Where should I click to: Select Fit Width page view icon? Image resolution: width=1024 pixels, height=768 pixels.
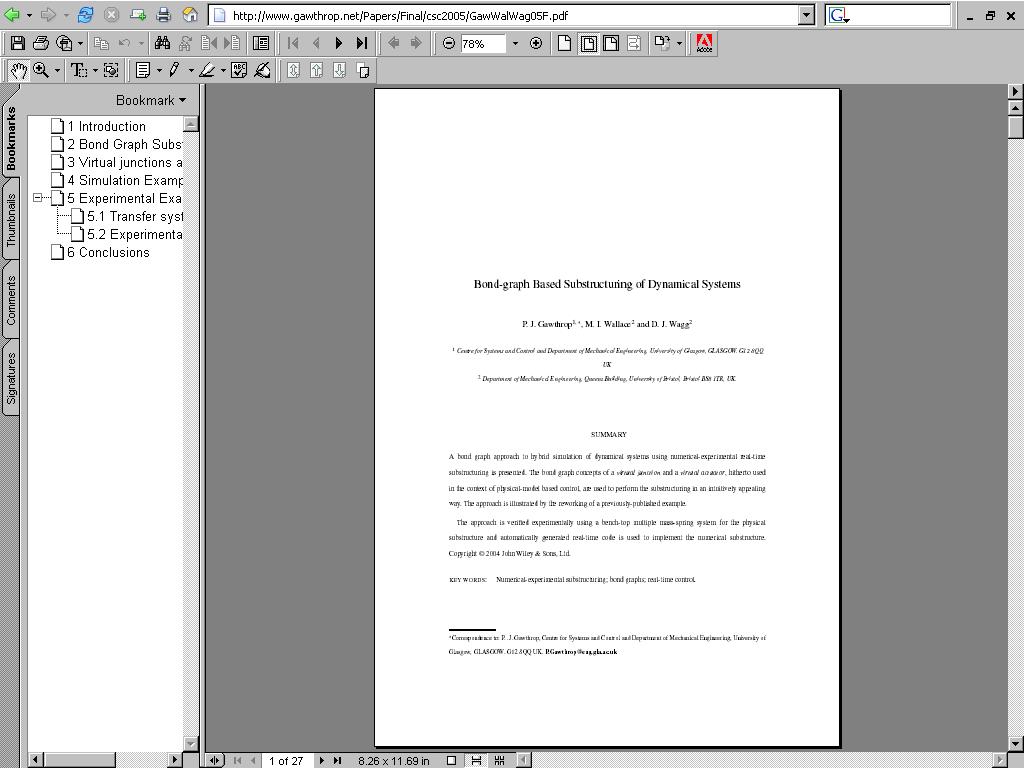point(611,44)
